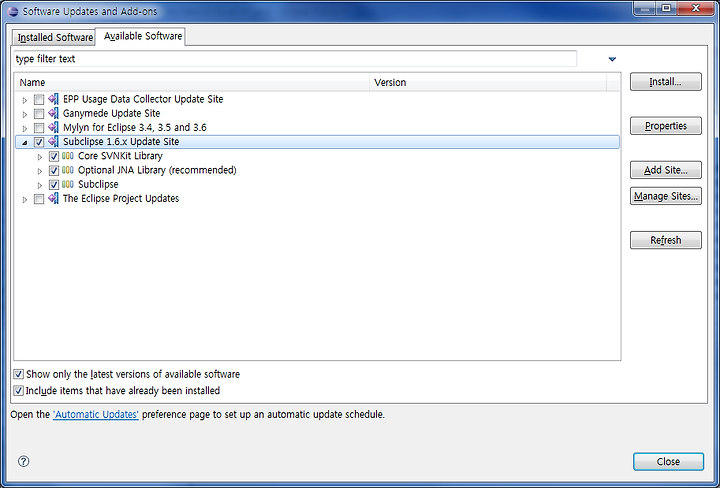Click the Eclipse icon in title bar

[x=13, y=11]
